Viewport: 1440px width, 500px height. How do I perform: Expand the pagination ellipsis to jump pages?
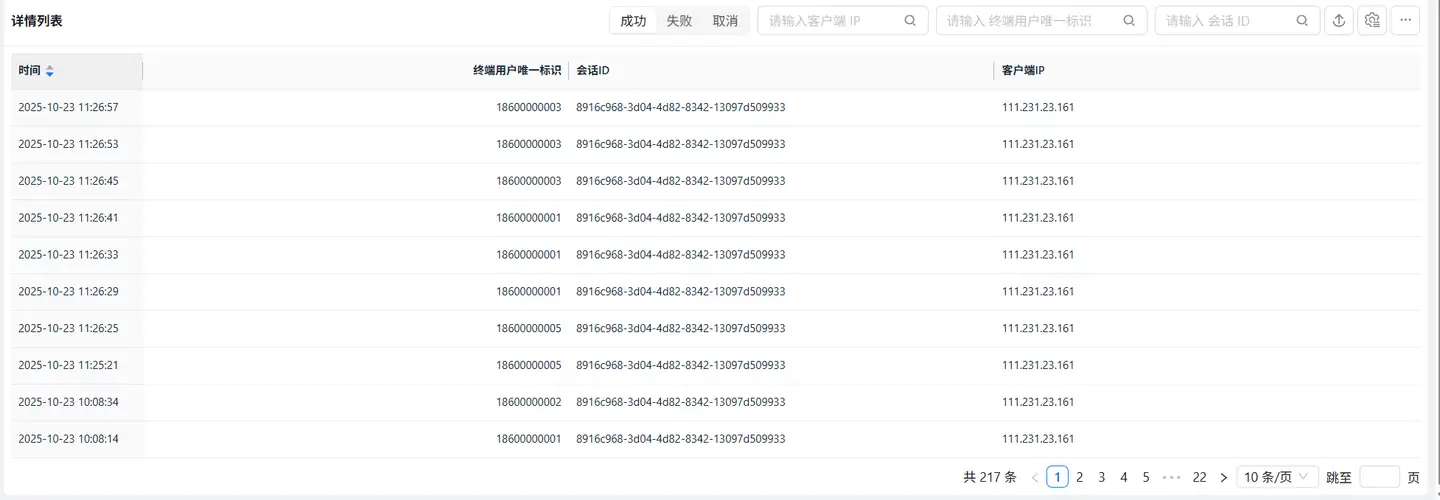1171,478
